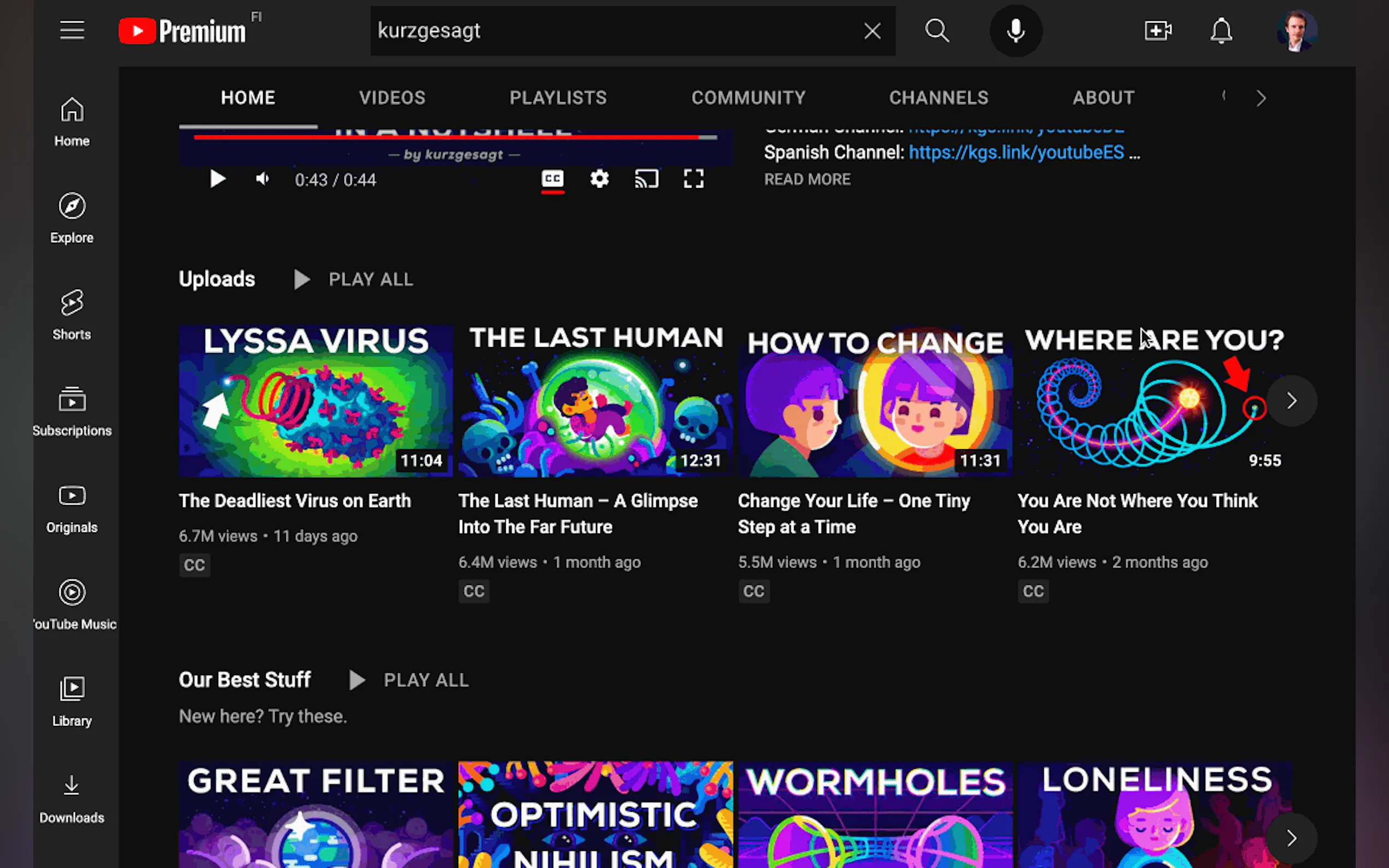This screenshot has height=868, width=1389.
Task: Open You Are Not Where You Think title
Action: click(x=1137, y=514)
